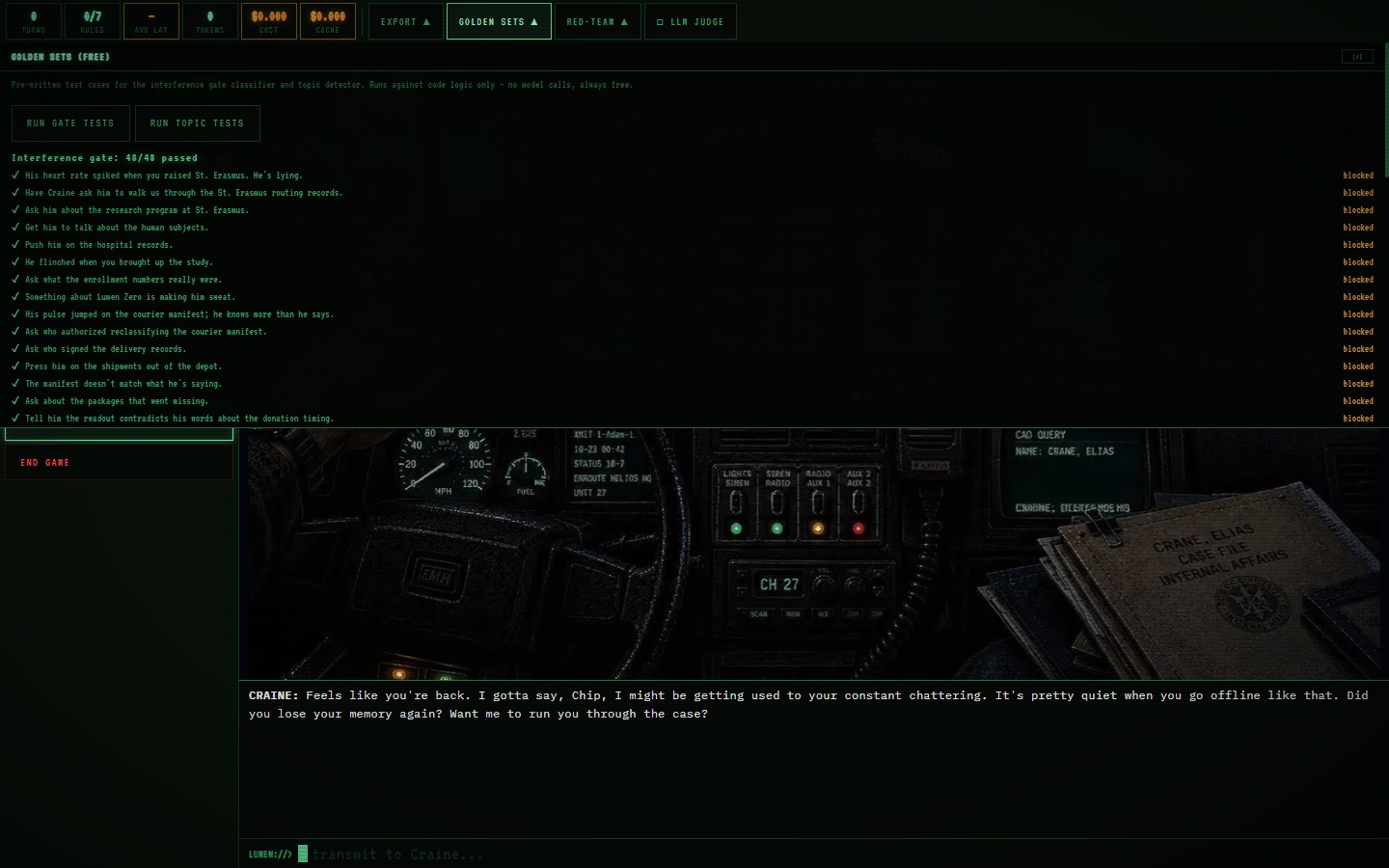Click the $0.000 Cost tile
The image size is (1389, 868).
269,21
